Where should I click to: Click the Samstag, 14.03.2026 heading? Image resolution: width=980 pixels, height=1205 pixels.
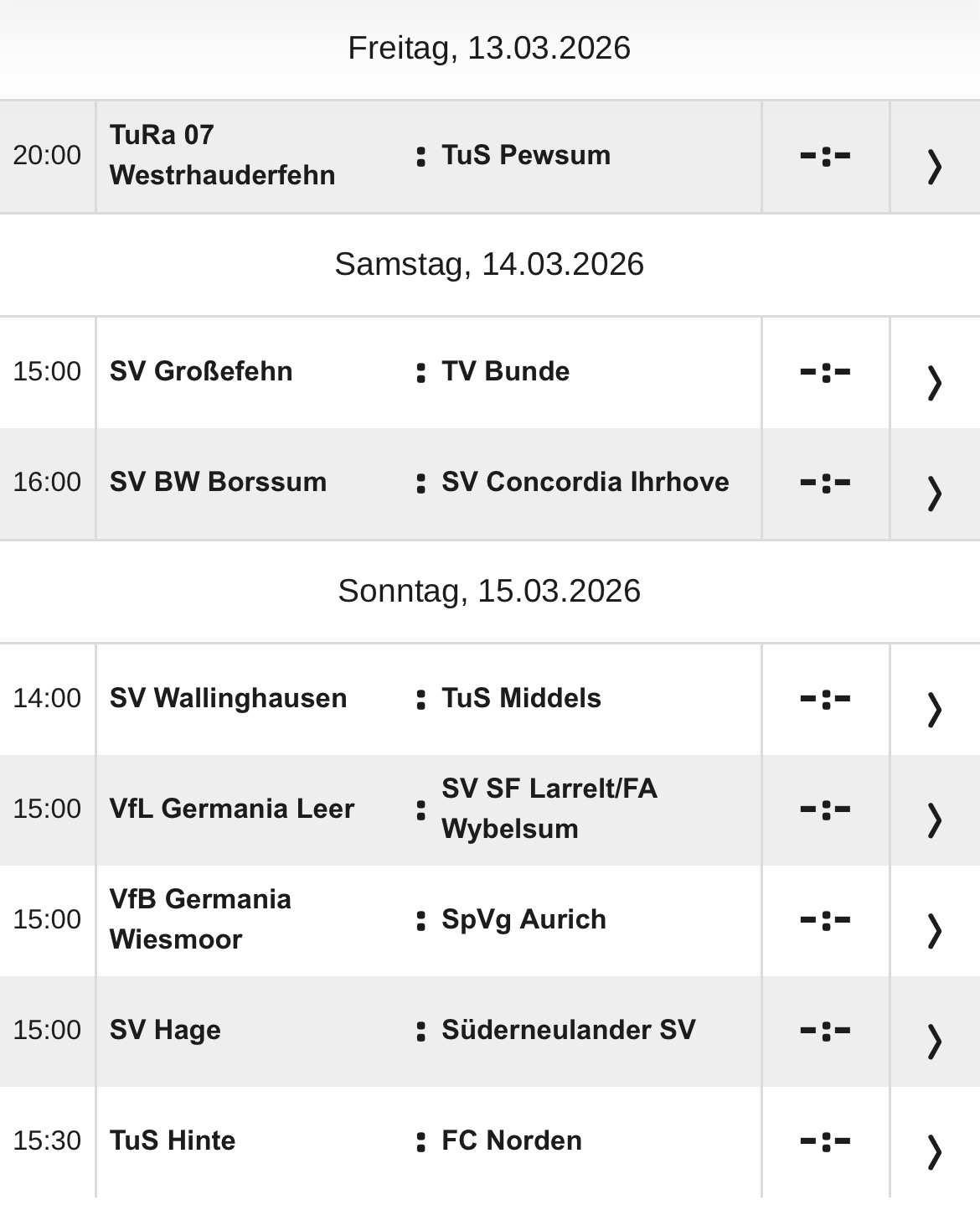[x=489, y=265]
